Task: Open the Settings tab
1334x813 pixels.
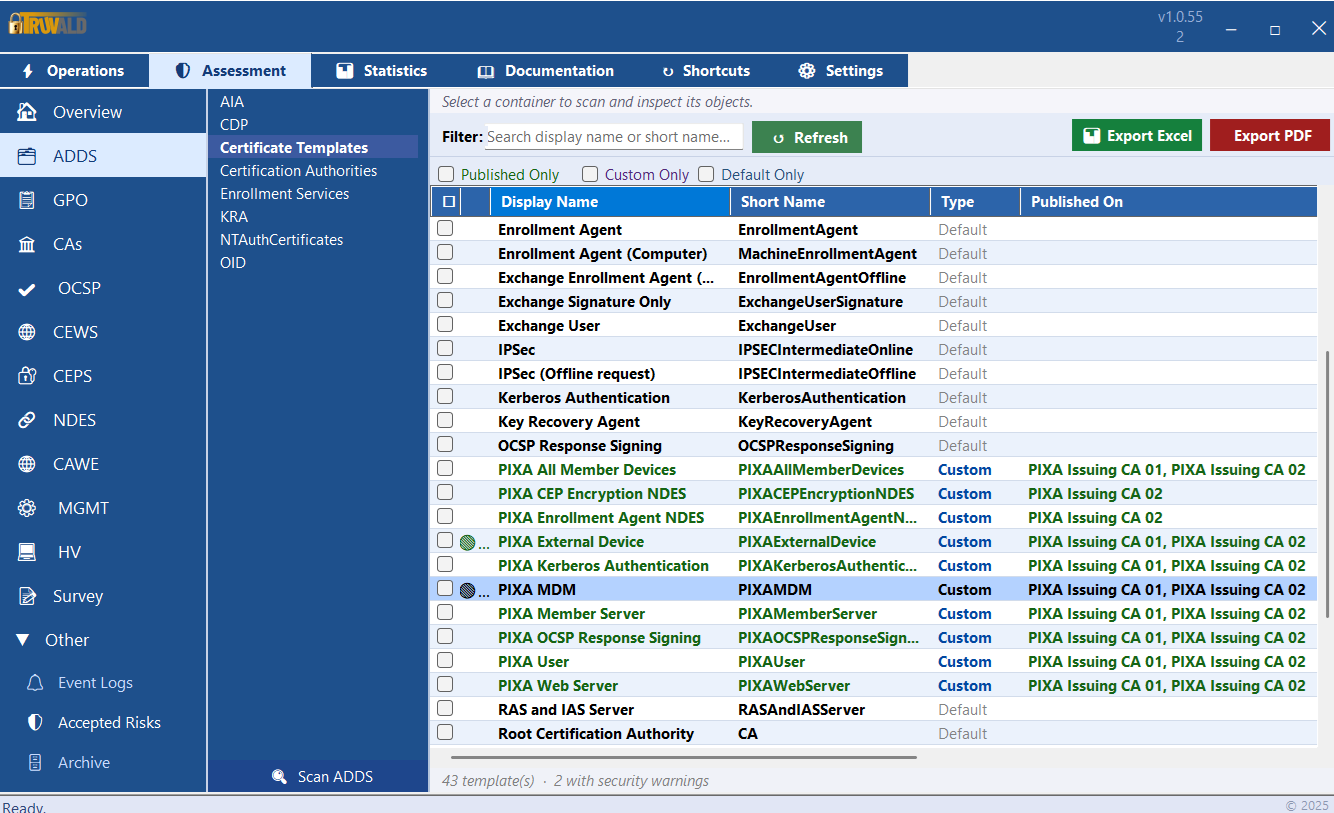Action: click(x=843, y=71)
